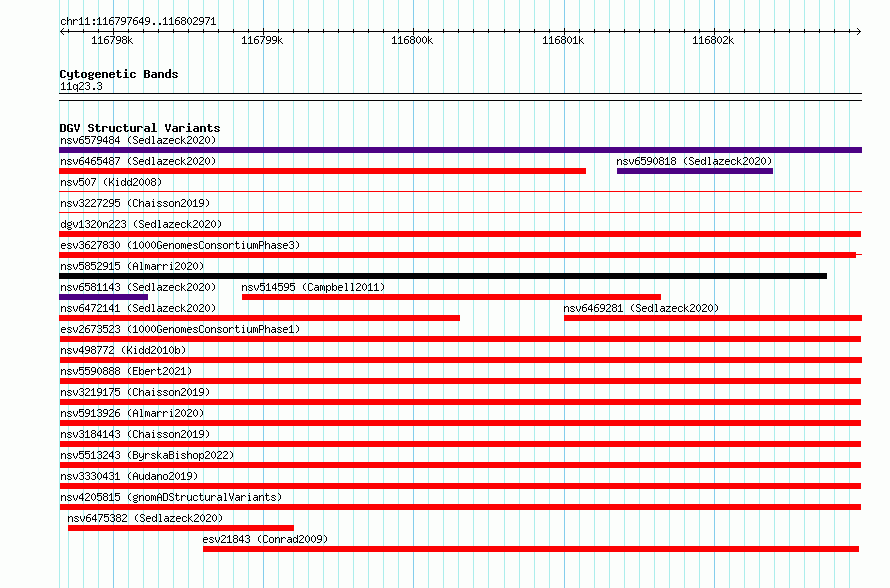
Task: Select the esv21843 red bar
Action: tap(531, 549)
